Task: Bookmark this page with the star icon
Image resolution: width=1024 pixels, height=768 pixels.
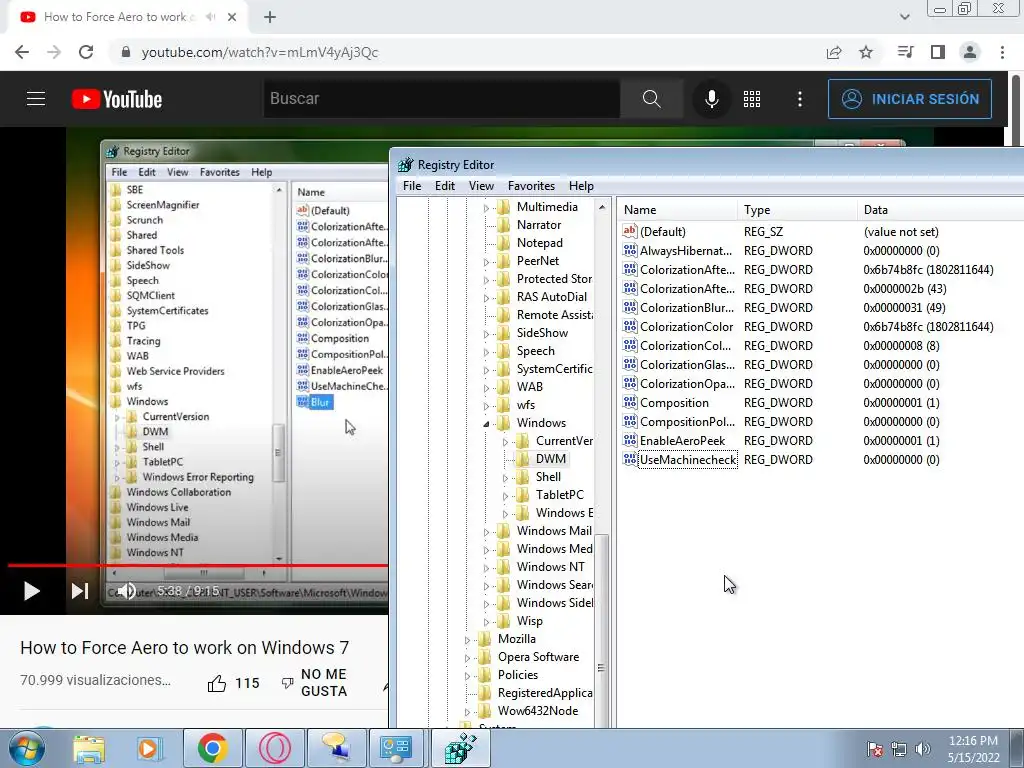Action: coord(866,52)
